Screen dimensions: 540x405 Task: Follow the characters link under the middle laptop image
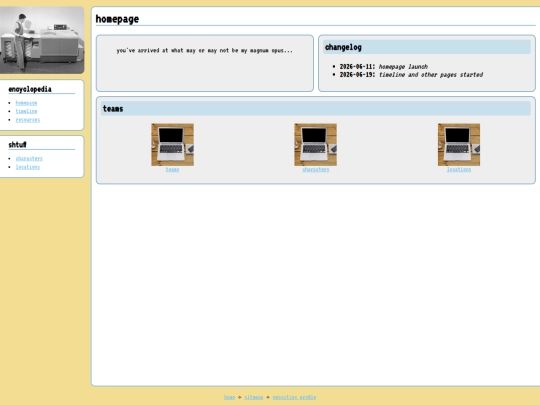pos(315,169)
